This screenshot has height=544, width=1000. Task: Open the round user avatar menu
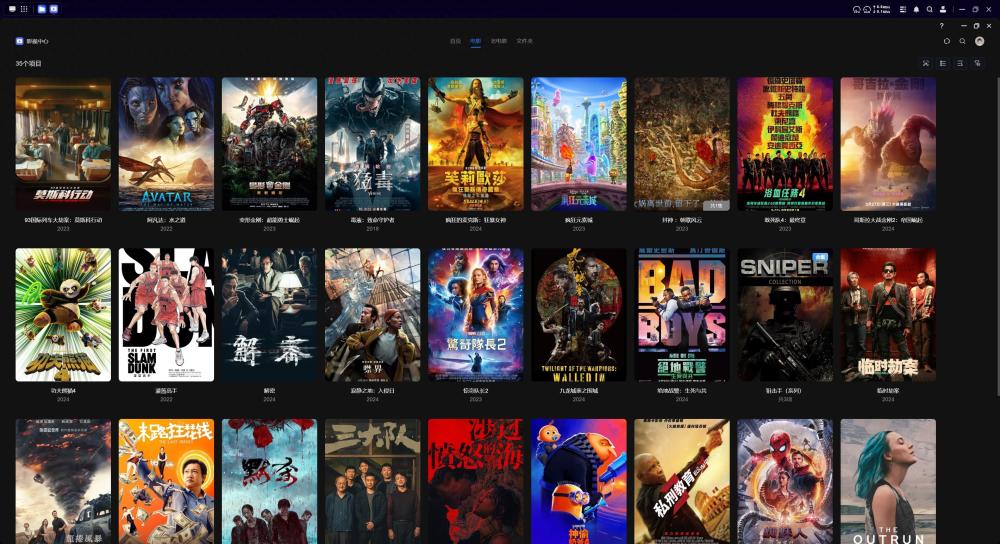pyautogui.click(x=979, y=41)
